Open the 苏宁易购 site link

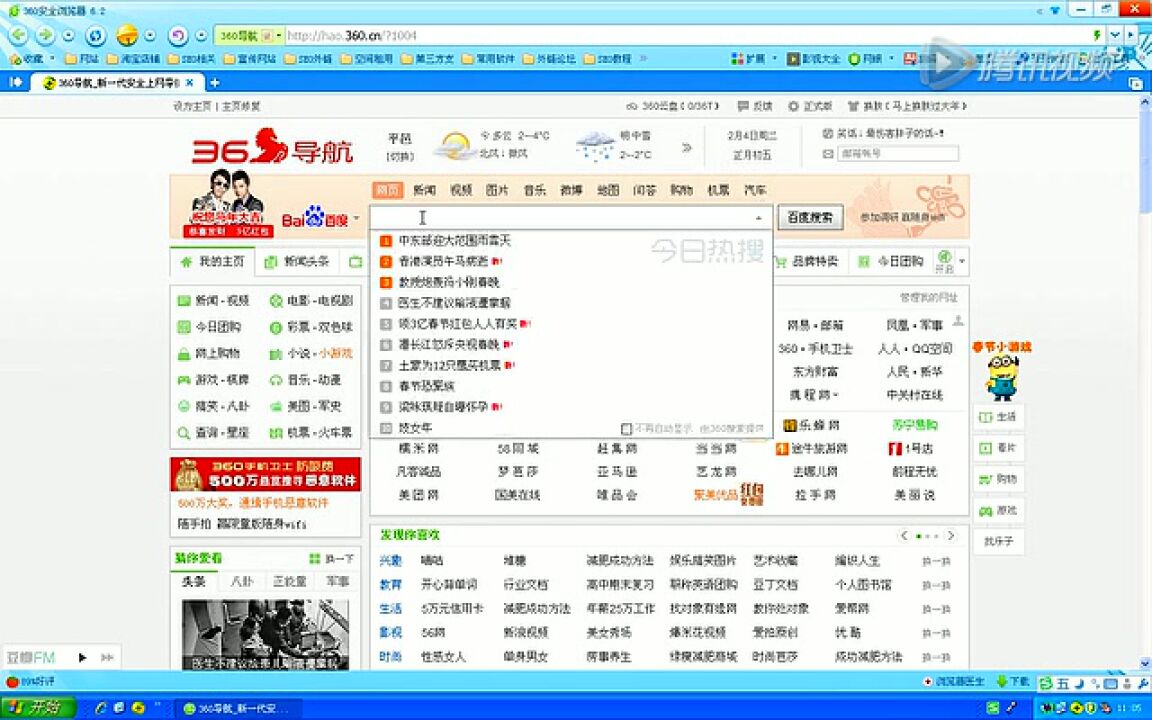(915, 425)
